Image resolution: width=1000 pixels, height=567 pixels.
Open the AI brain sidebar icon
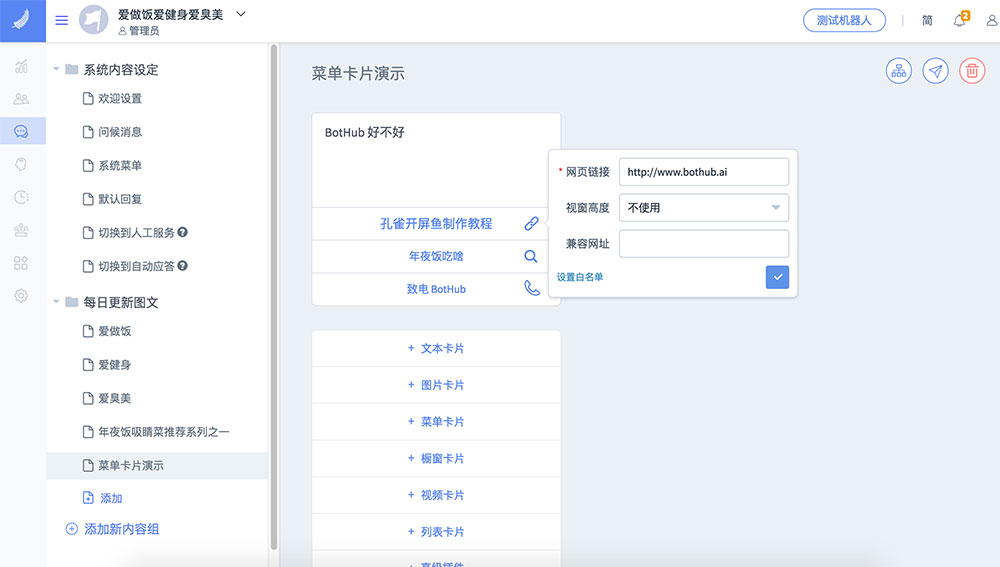click(x=21, y=165)
